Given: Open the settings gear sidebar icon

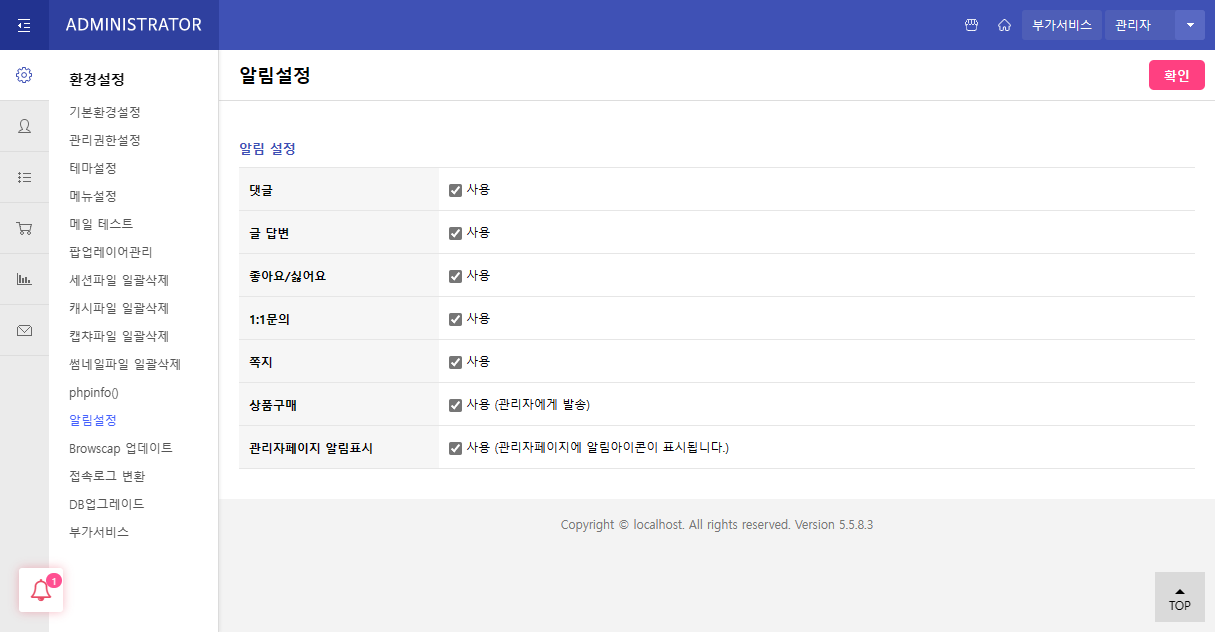Looking at the screenshot, I should pyautogui.click(x=24, y=75).
